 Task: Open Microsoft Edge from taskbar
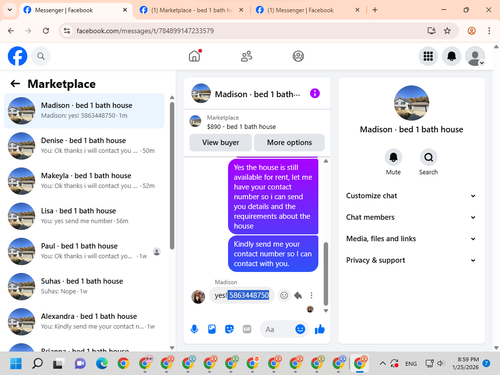click(102, 363)
